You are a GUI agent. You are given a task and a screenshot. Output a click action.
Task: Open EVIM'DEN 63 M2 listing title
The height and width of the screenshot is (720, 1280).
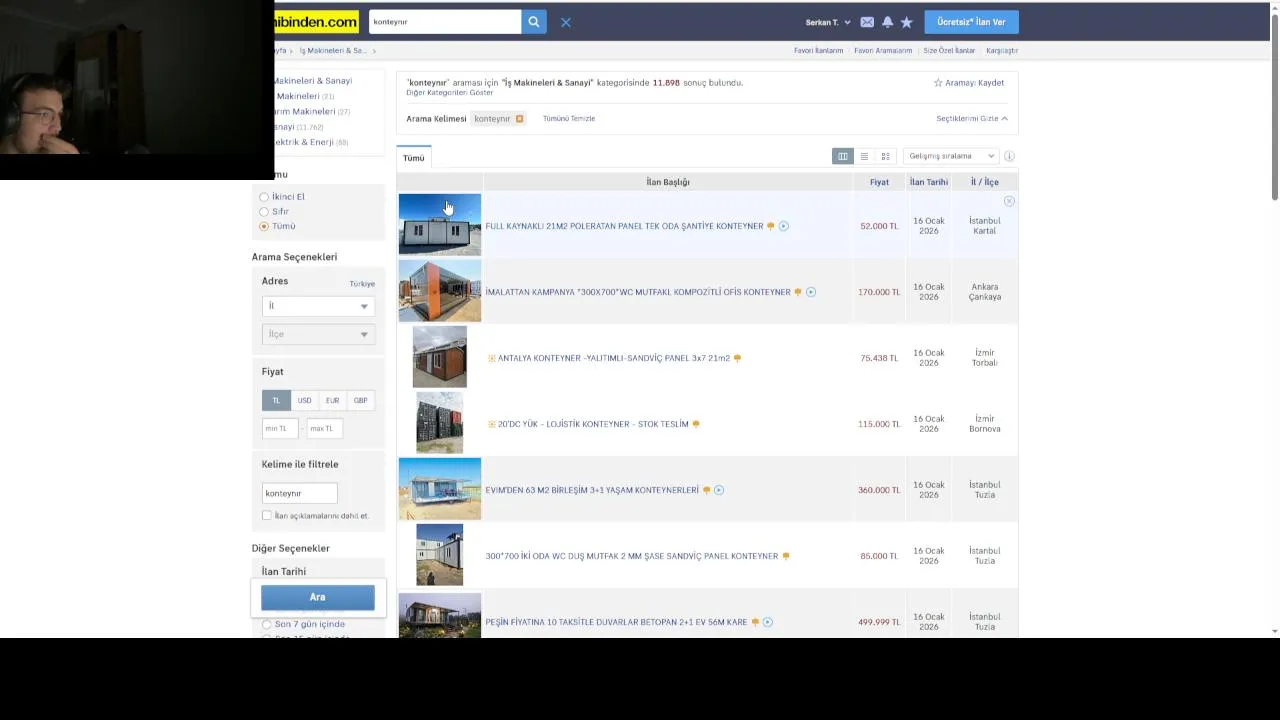592,490
